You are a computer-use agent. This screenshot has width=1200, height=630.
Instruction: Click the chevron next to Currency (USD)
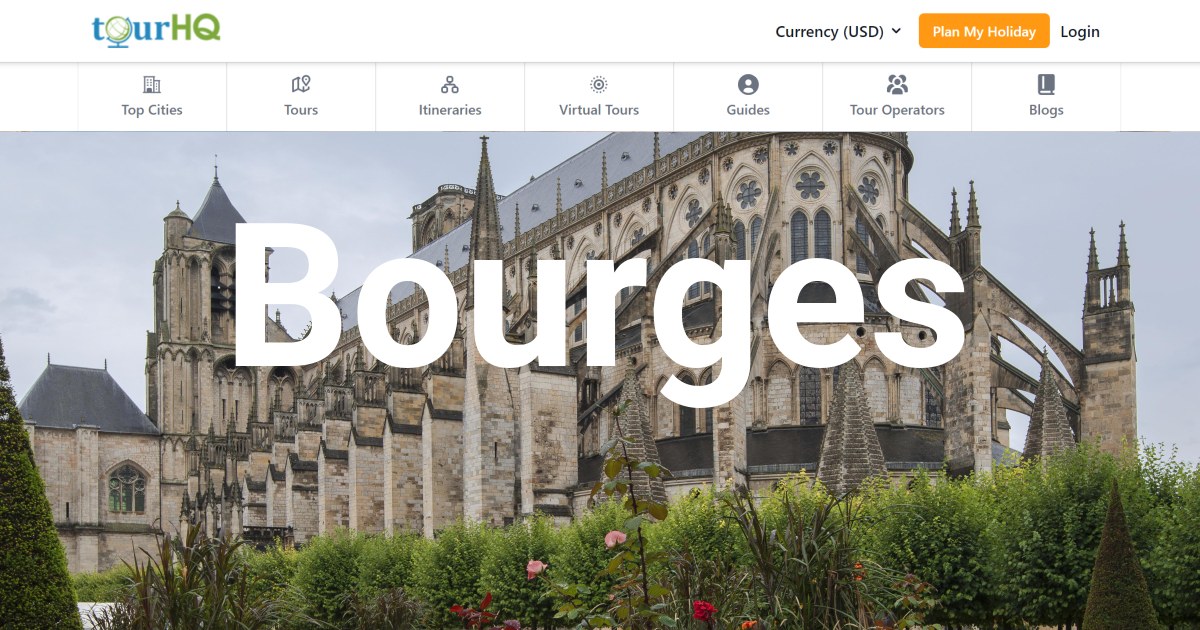tap(897, 31)
